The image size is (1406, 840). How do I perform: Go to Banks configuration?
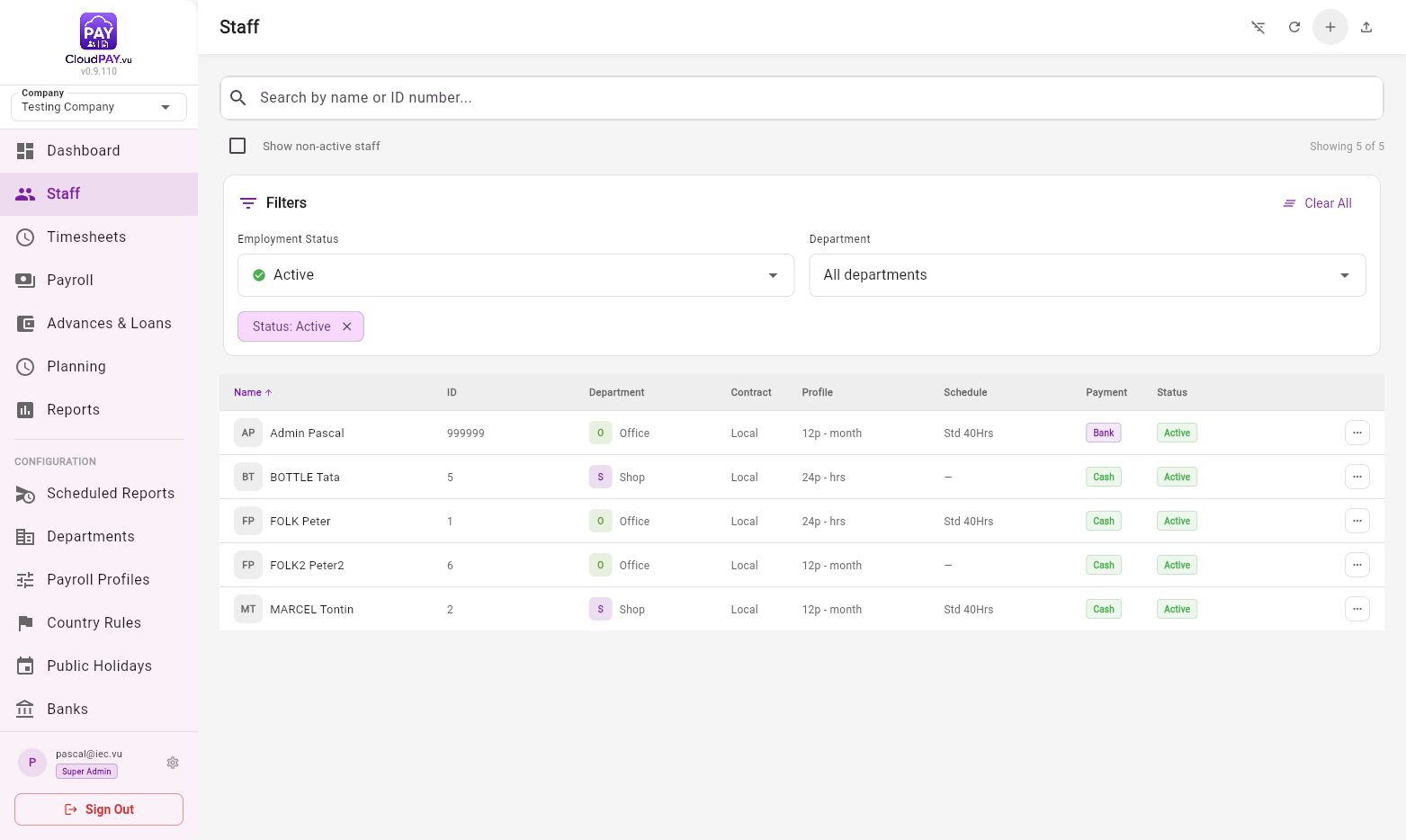99,709
